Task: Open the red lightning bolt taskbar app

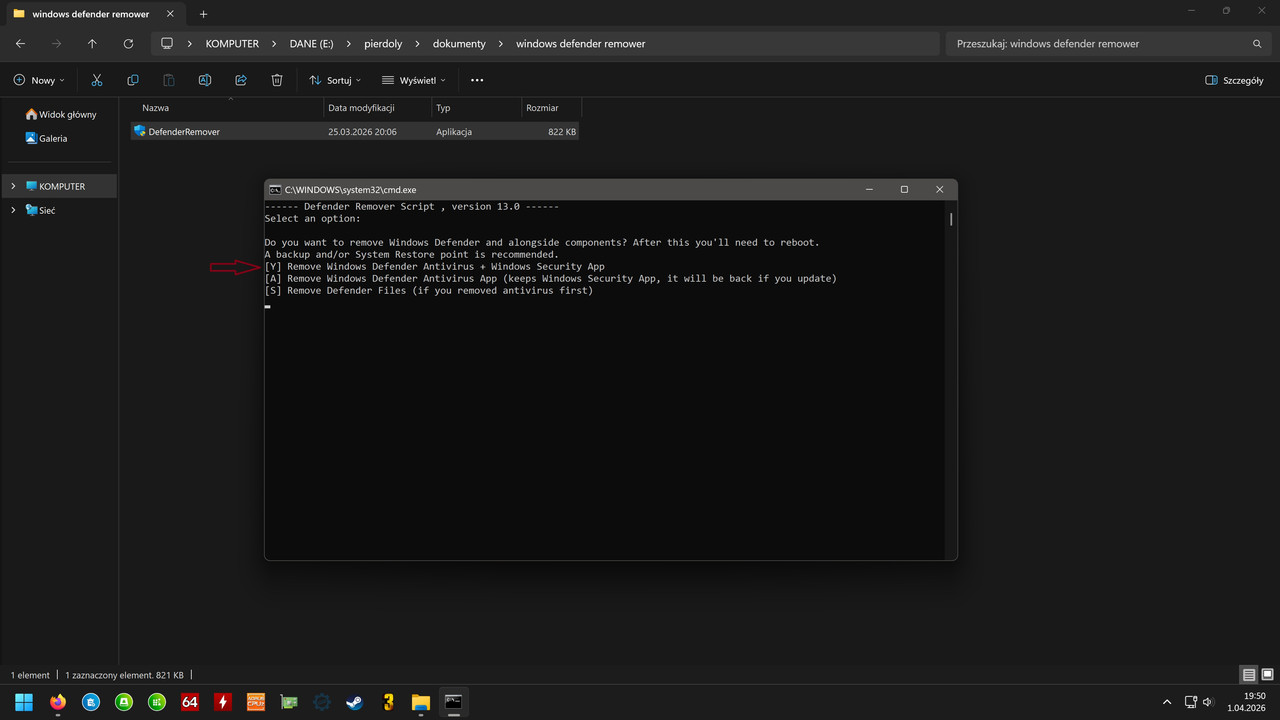Action: (x=222, y=702)
